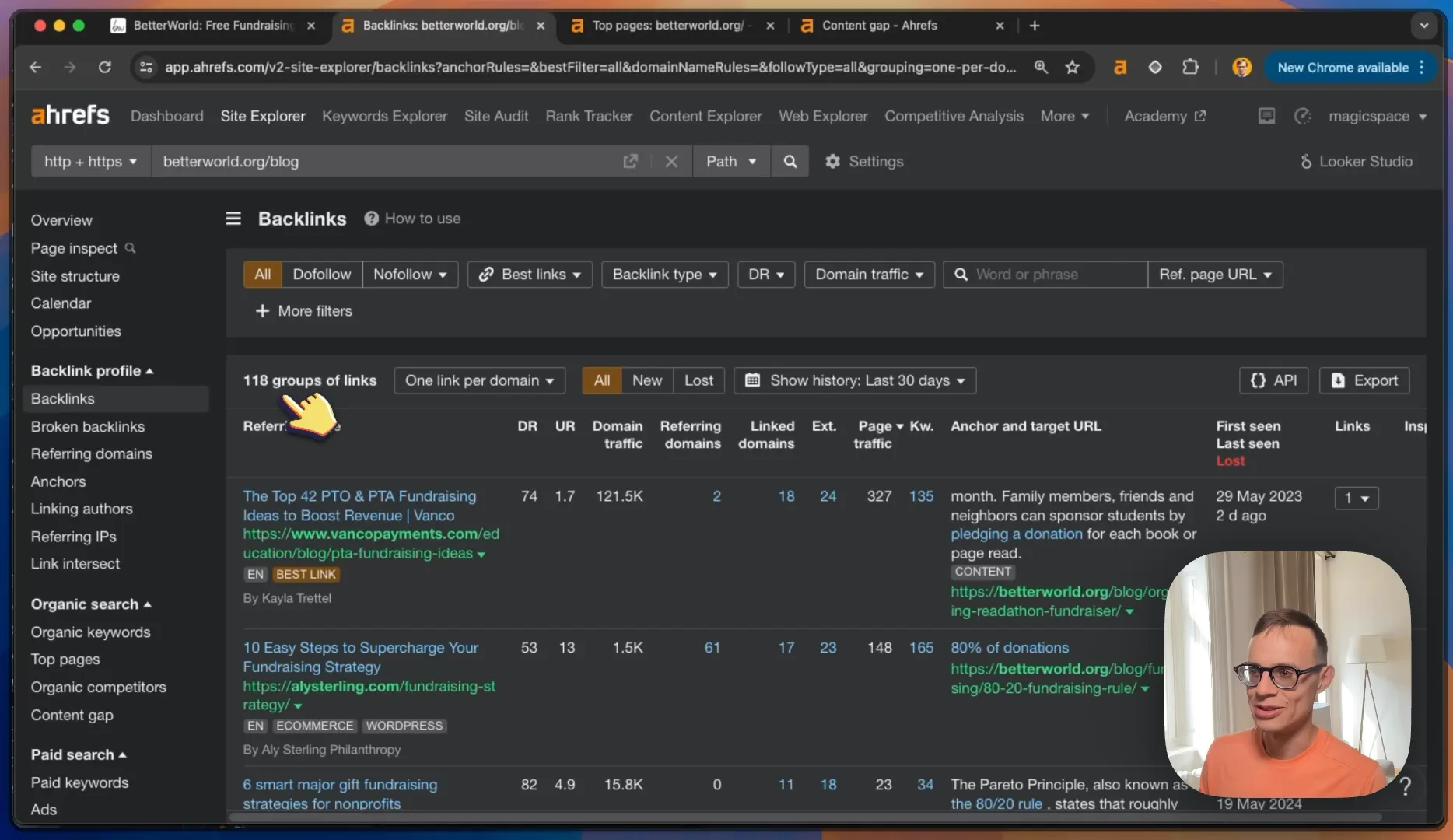Reload the page
This screenshot has width=1453, height=840.
[x=104, y=67]
